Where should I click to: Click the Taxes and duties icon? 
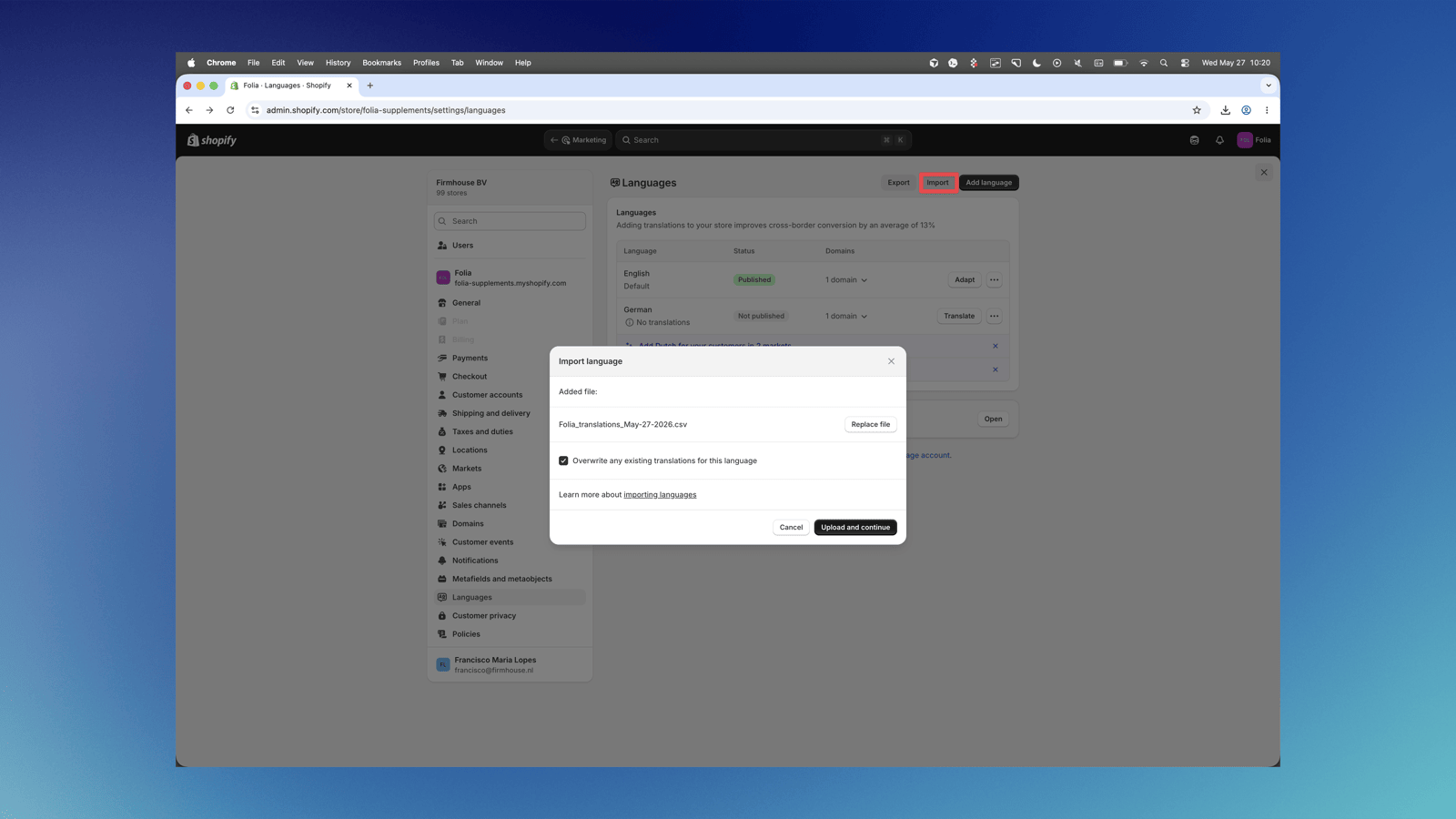442,432
